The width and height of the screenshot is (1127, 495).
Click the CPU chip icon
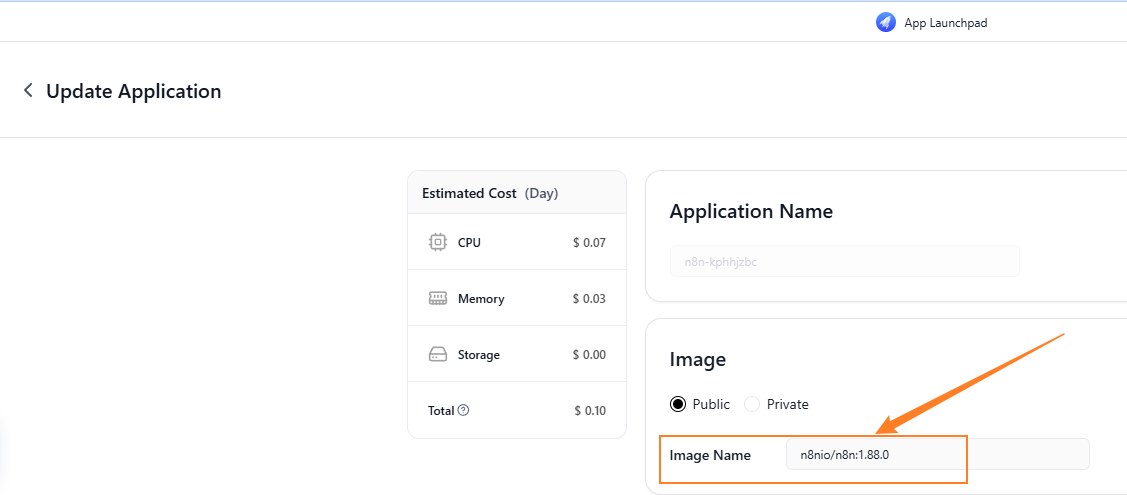click(x=437, y=242)
